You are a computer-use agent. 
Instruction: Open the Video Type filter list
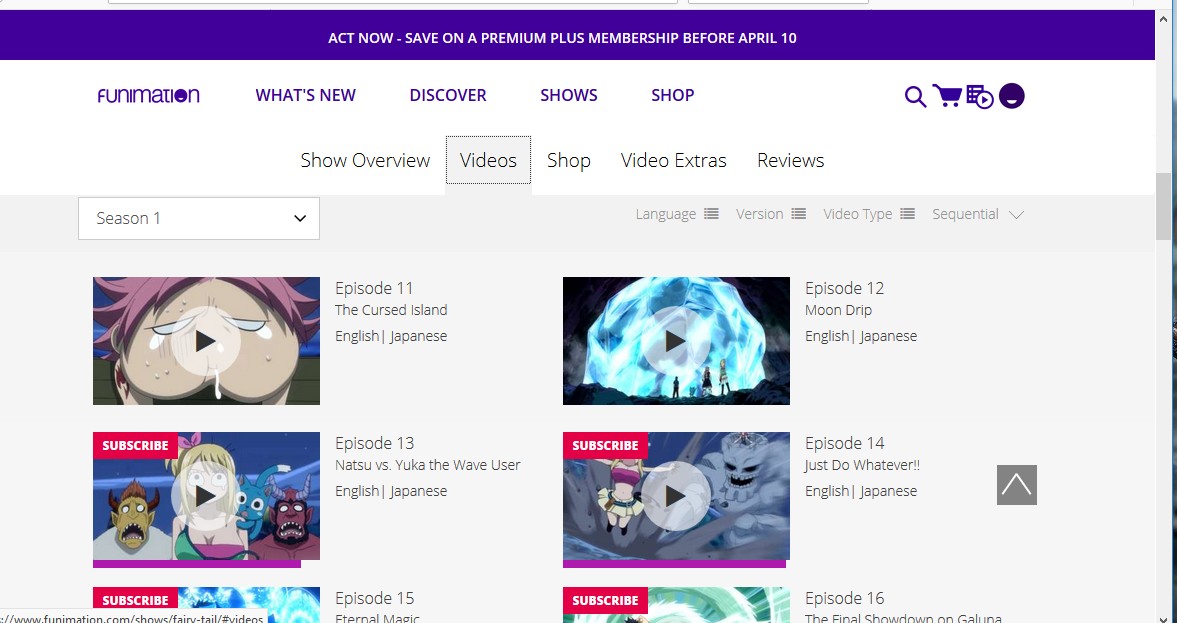click(x=868, y=214)
